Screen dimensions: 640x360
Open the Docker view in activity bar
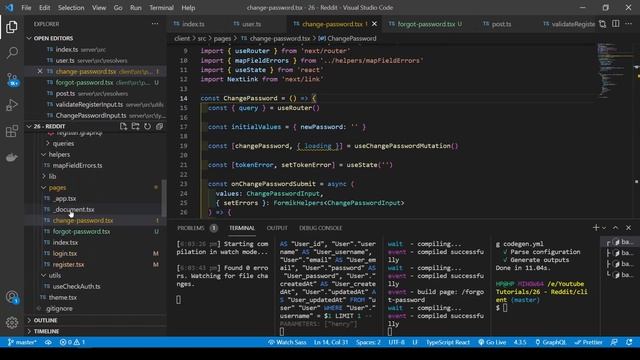tap(12, 157)
